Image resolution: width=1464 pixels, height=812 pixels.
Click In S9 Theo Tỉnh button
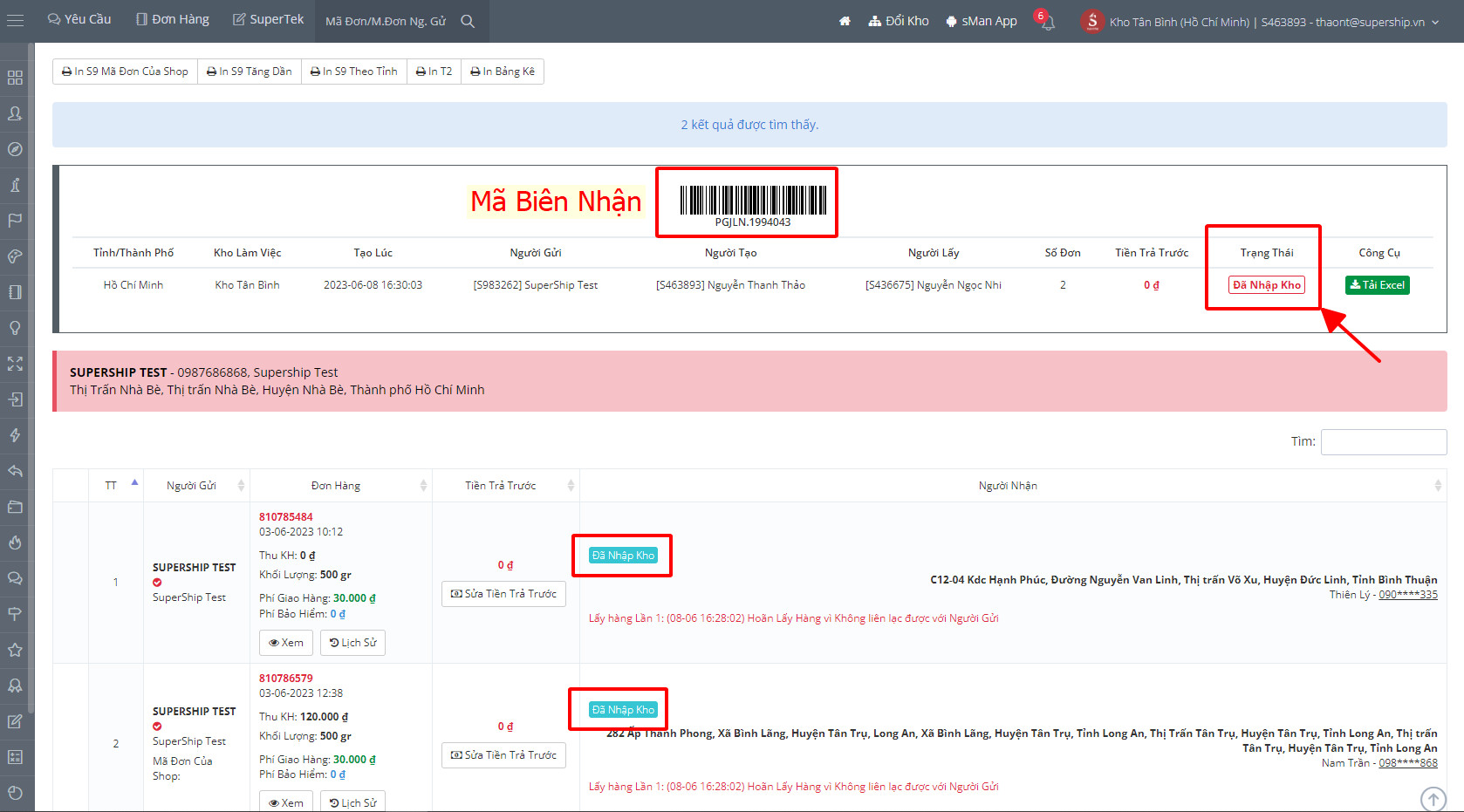[354, 72]
